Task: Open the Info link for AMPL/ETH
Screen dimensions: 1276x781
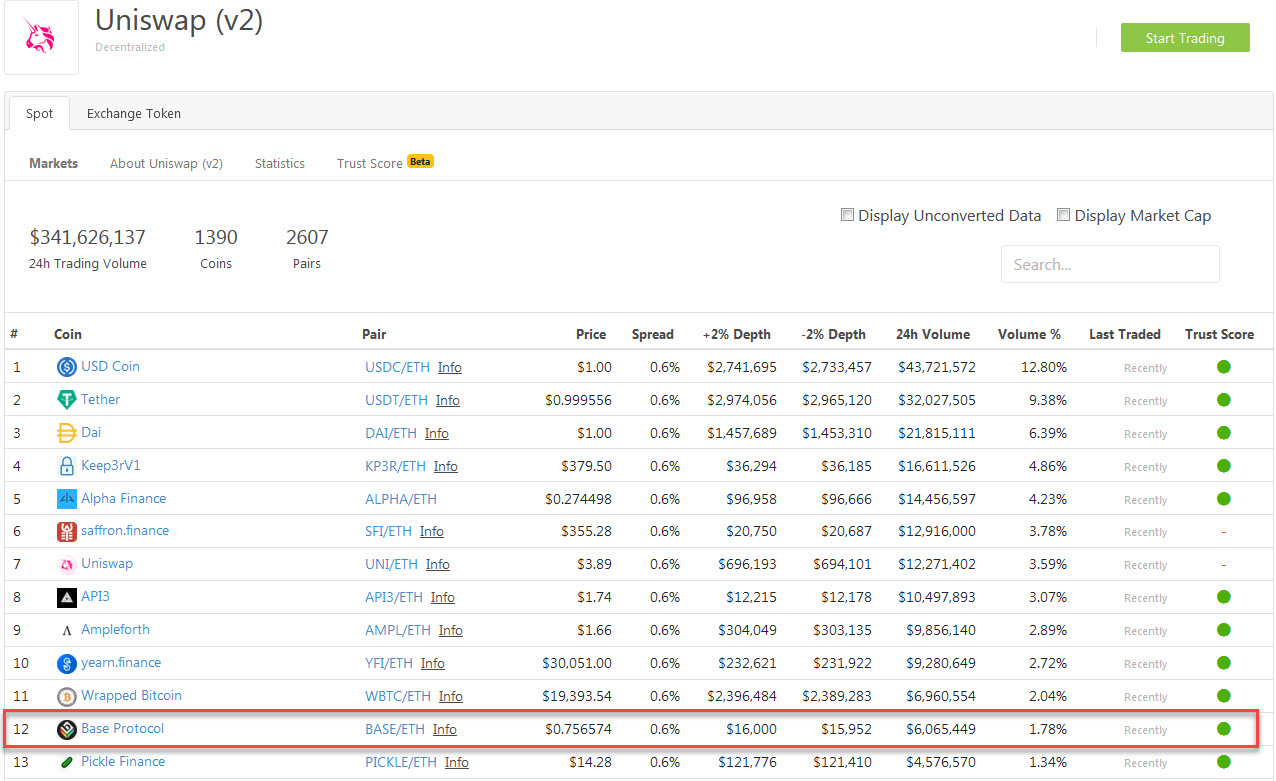Action: pyautogui.click(x=451, y=630)
